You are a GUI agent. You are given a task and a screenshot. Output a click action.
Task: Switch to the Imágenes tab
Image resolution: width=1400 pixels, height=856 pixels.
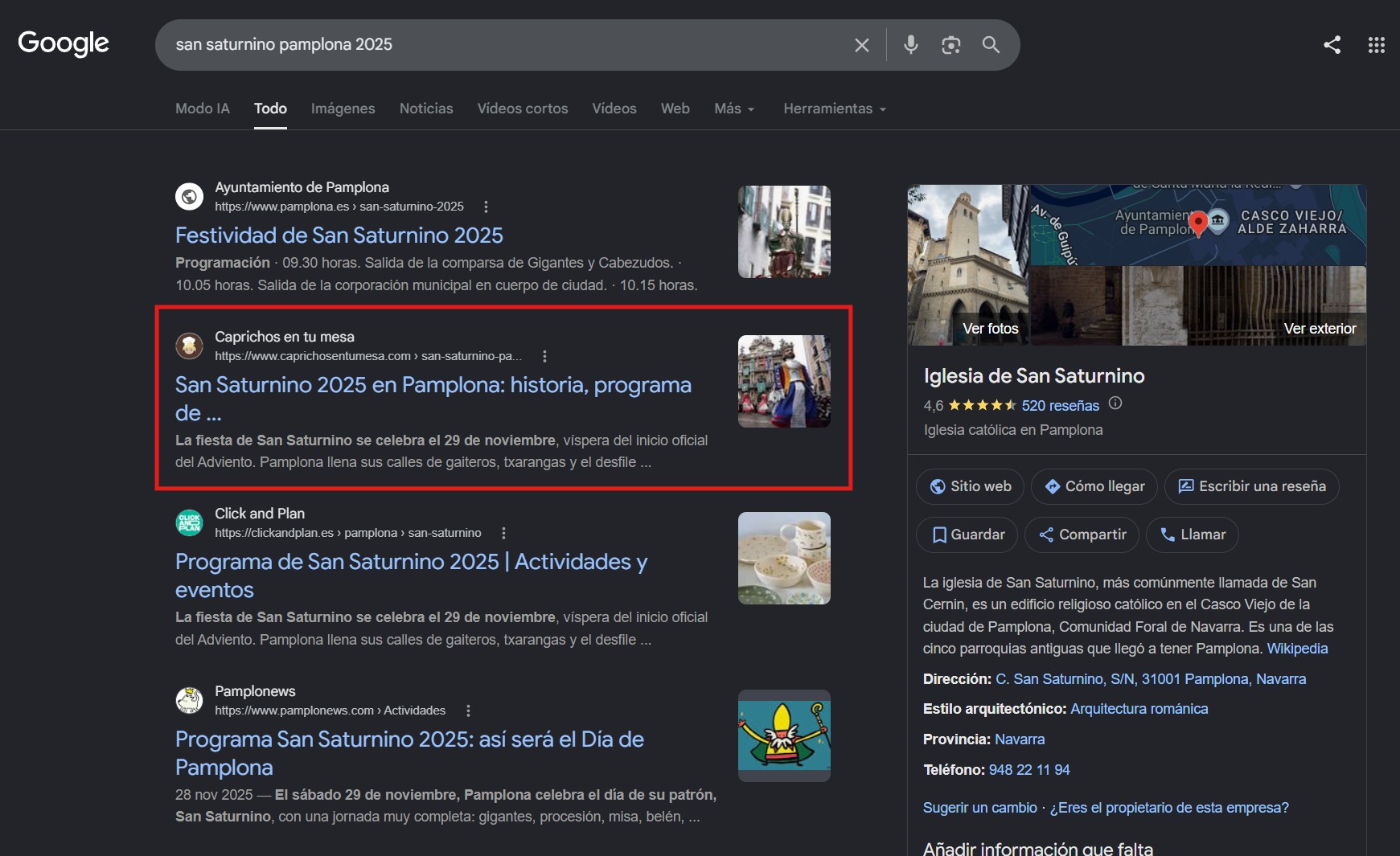coord(343,109)
